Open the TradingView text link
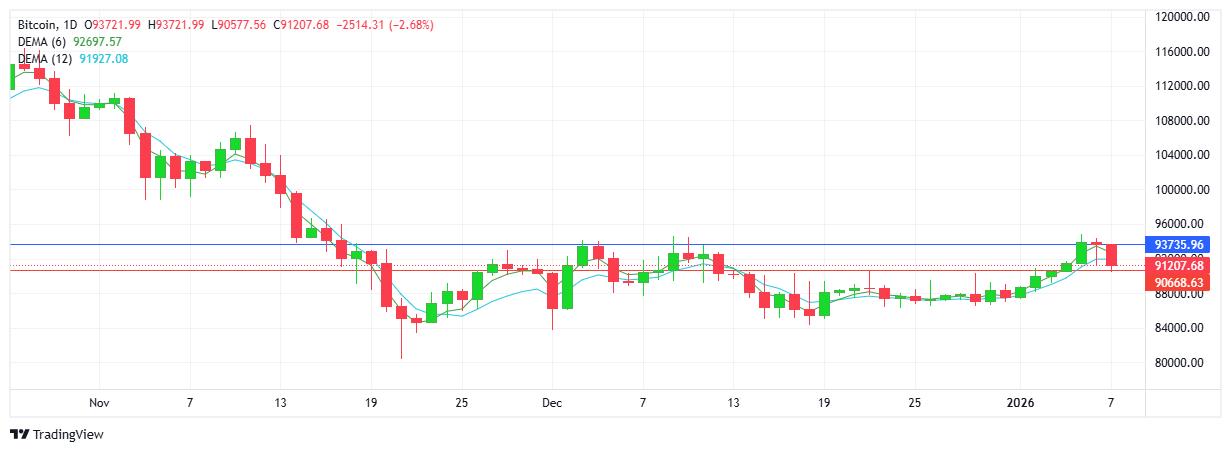The width and height of the screenshot is (1231, 452). pos(68,435)
